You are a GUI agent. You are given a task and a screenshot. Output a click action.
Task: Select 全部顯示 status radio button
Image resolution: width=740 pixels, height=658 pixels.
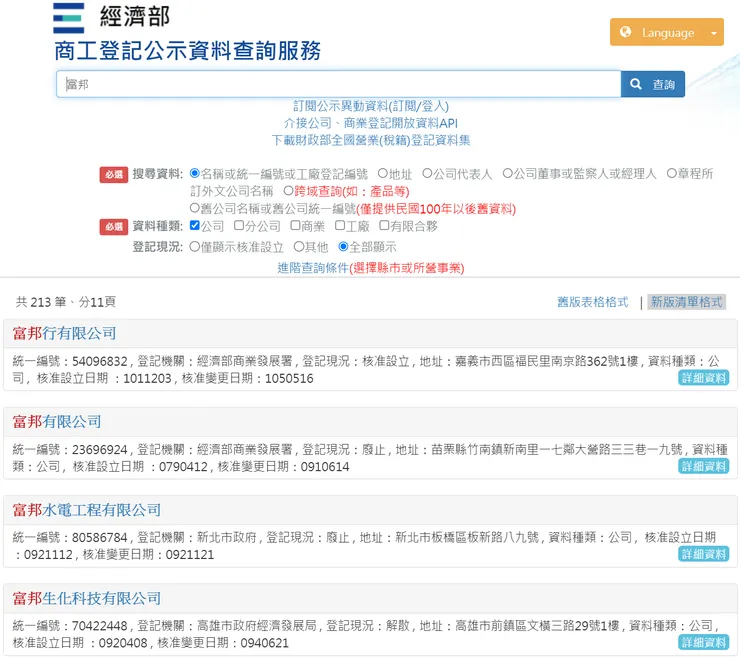343,246
